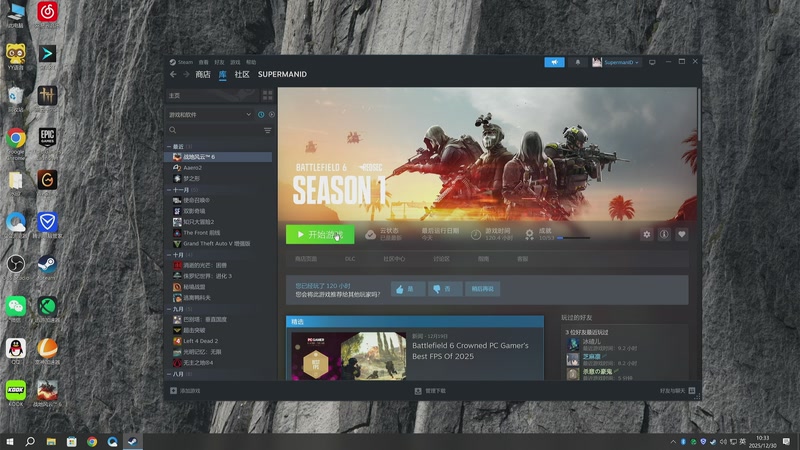Open Battlefield 6 Crowned PC Gamer's news link
The image size is (800, 450).
coord(470,351)
